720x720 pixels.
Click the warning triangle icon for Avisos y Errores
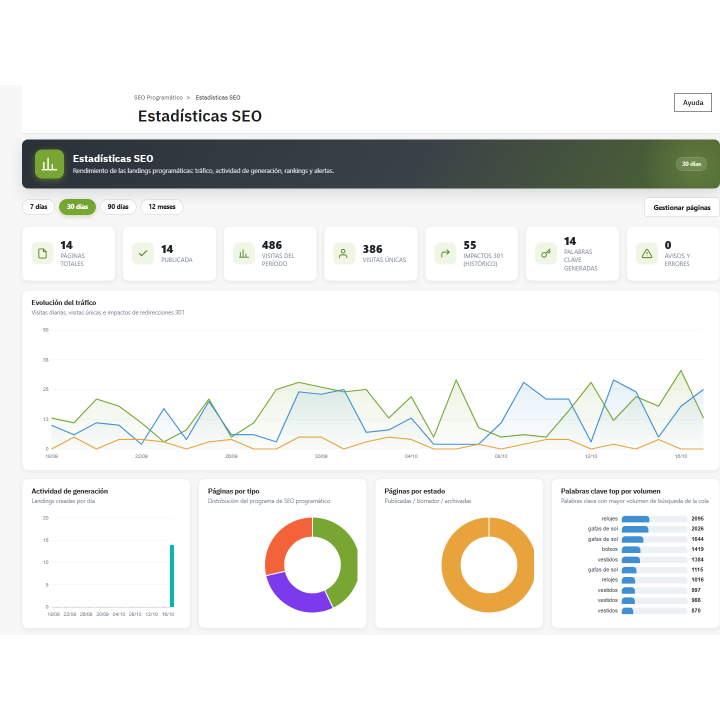647,253
